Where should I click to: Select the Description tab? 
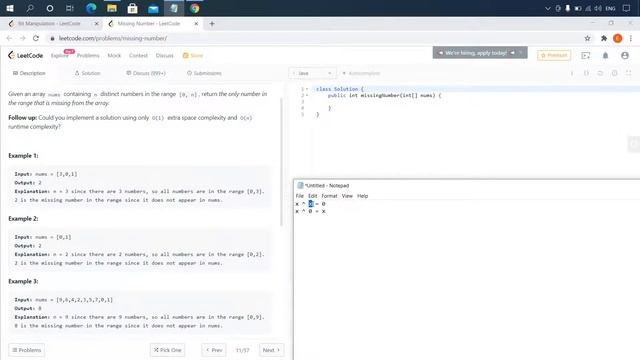29,73
